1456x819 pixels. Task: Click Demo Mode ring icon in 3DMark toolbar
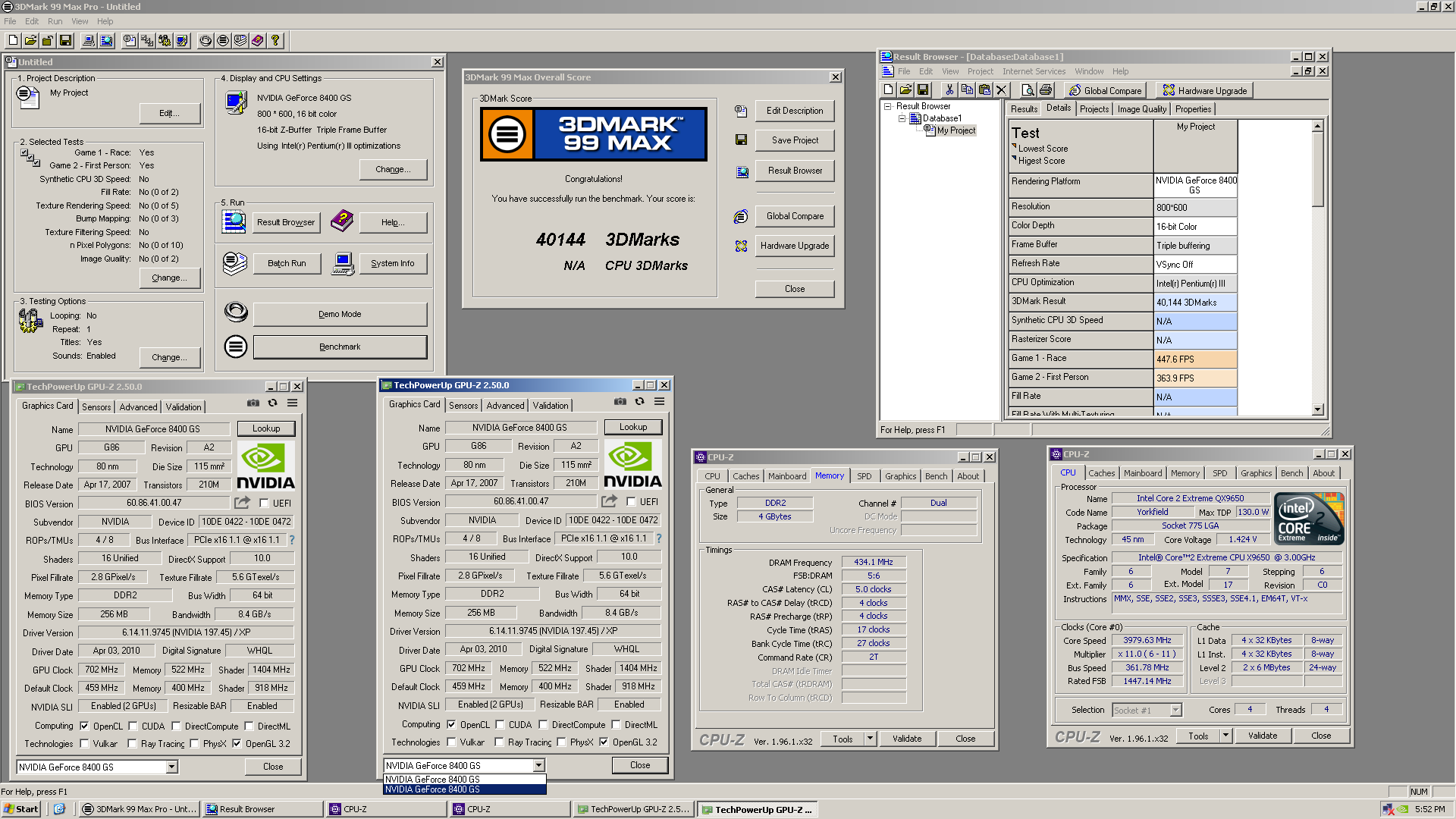[206, 40]
